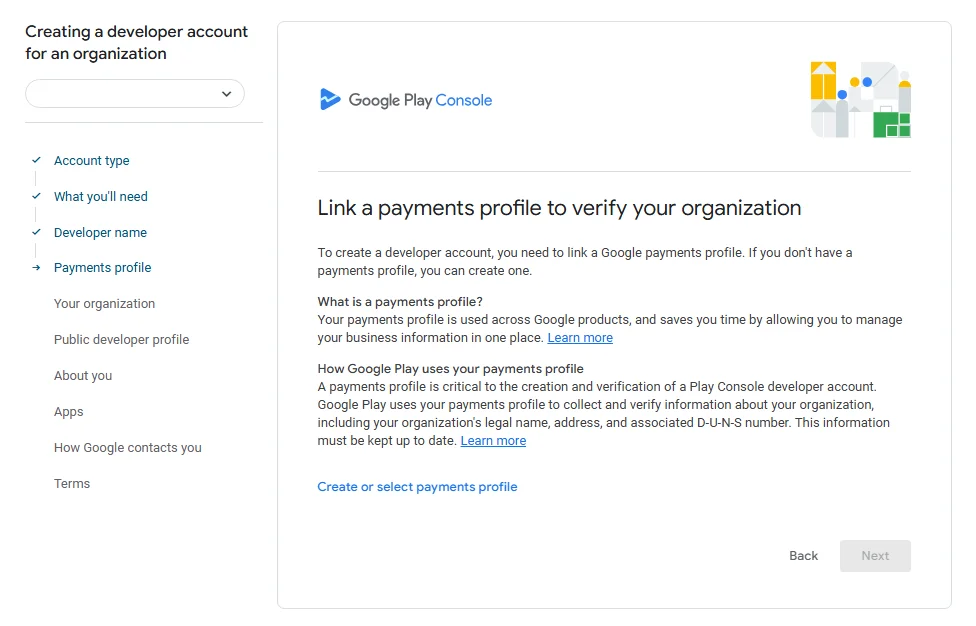Open the Your organization step
This screenshot has height=626, width=976.
click(104, 304)
